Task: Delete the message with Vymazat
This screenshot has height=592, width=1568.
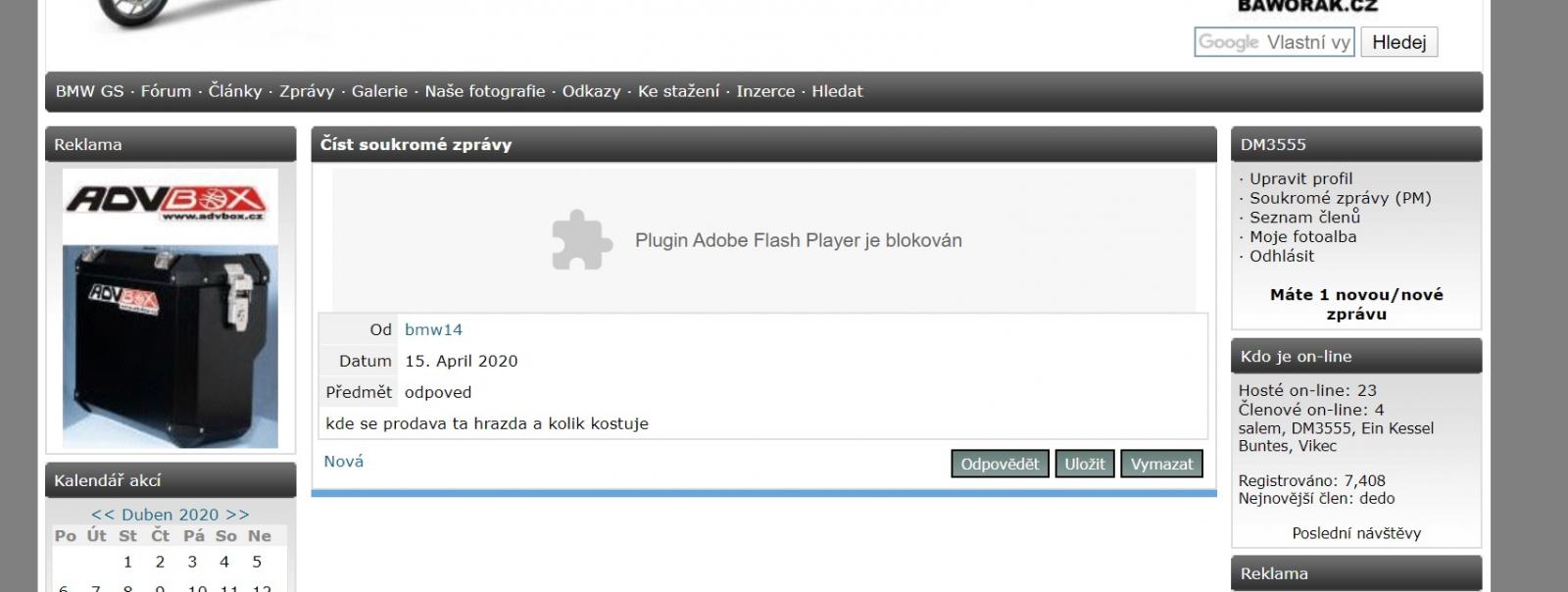Action: point(1161,464)
